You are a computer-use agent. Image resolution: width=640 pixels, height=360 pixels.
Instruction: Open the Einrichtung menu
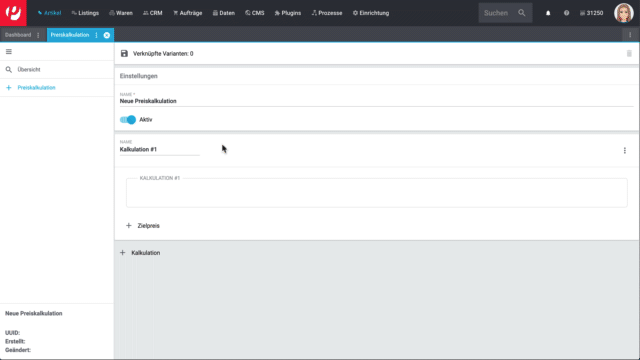371,13
